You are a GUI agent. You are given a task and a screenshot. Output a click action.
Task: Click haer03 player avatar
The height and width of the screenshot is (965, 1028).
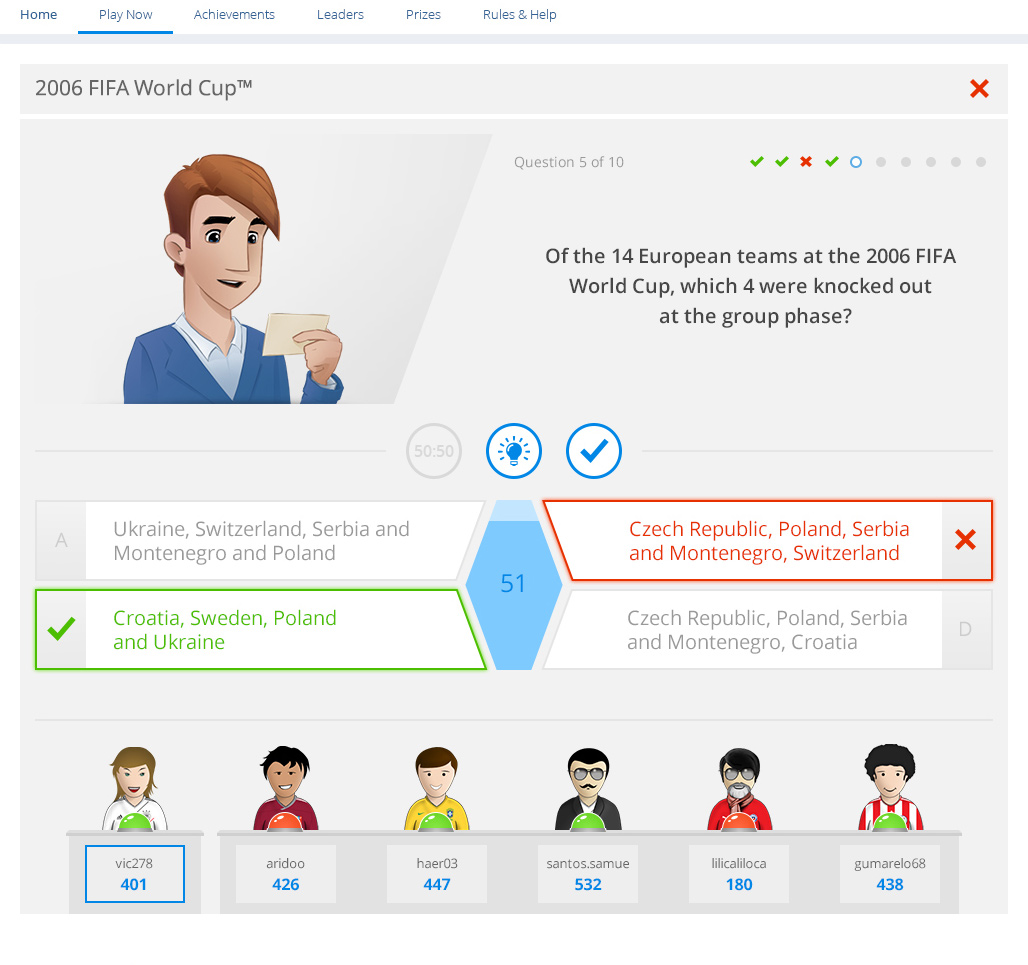click(x=437, y=788)
